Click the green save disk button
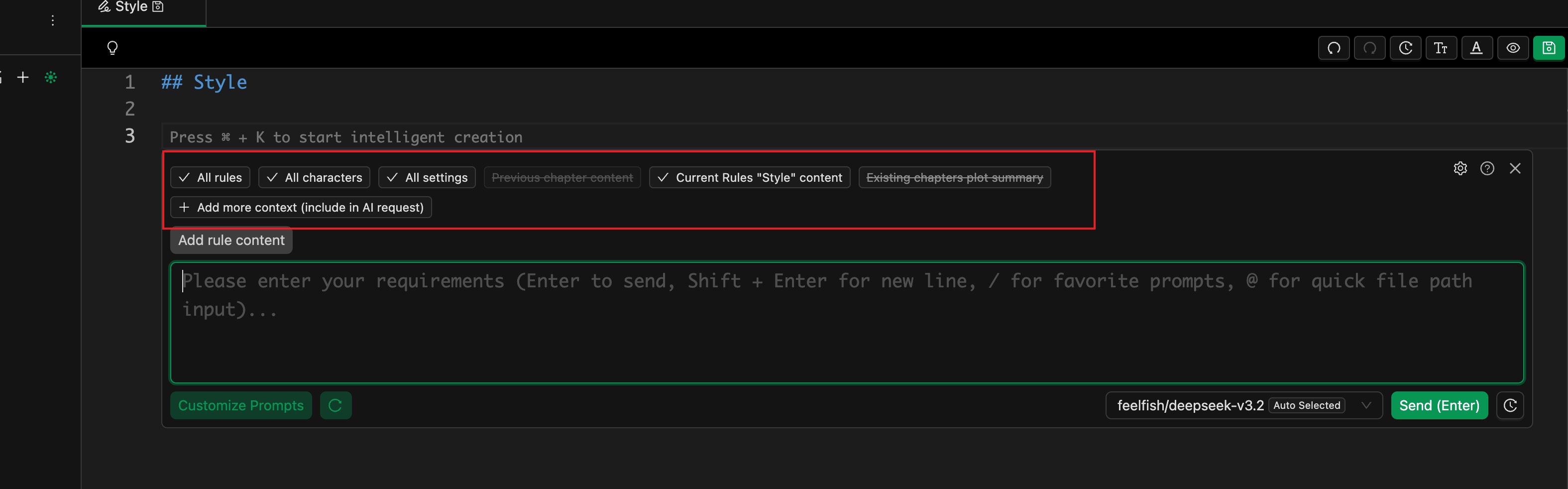This screenshot has width=1568, height=489. point(1549,48)
